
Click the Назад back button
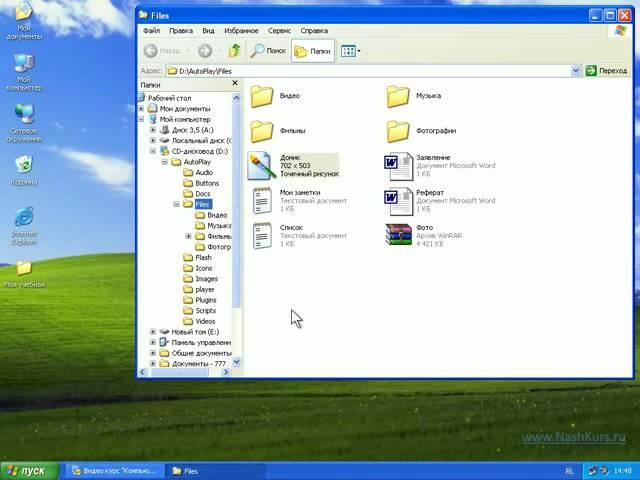(162, 50)
